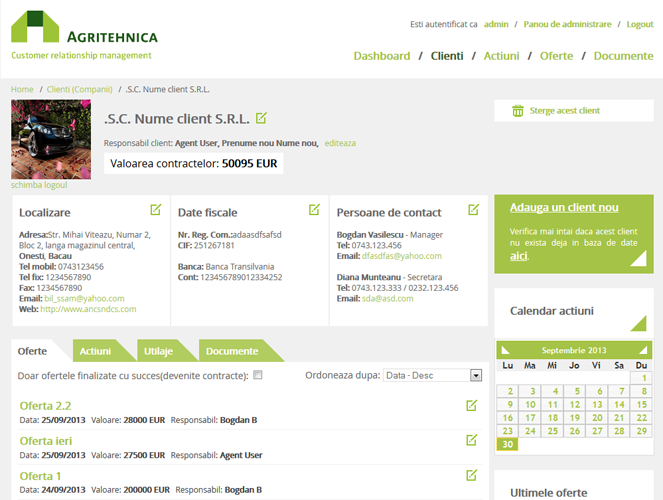Screen dimensions: 663x500
Task: Go to previous month in calendar
Action: point(505,350)
